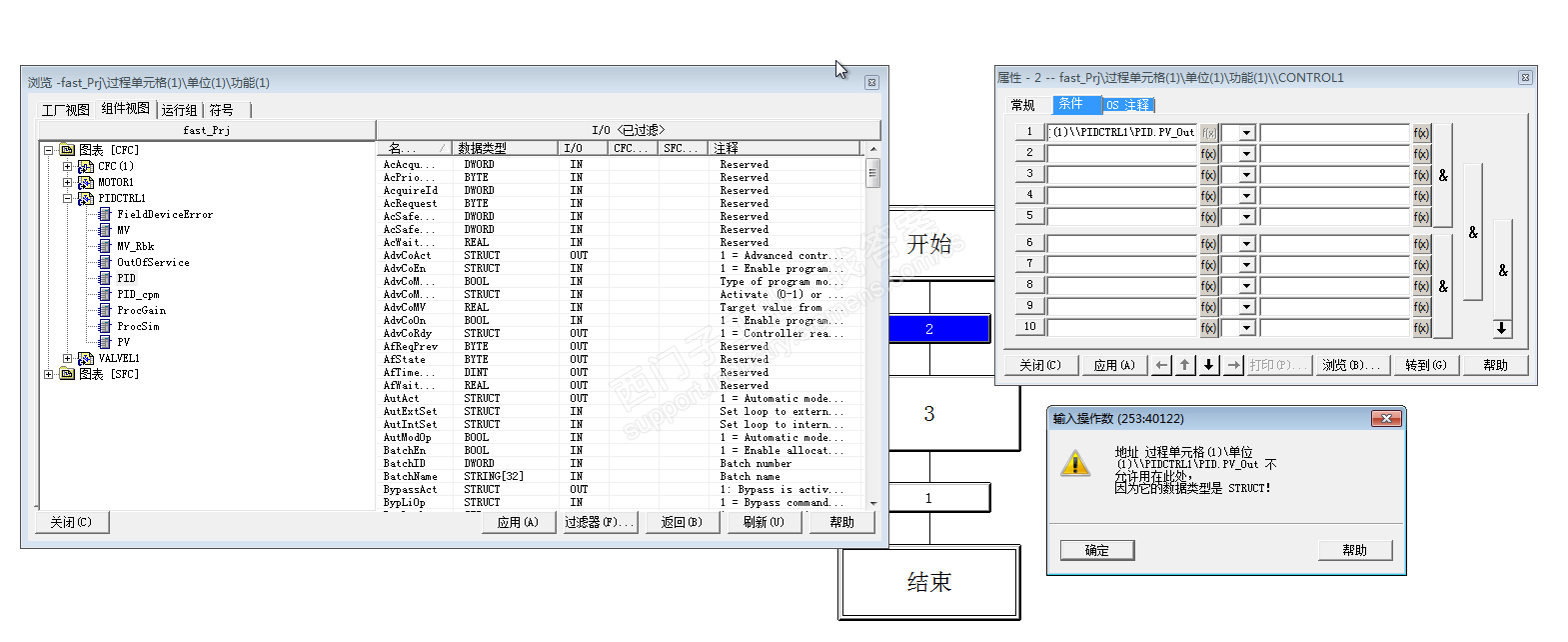Click condition row 2 second operand field
The image size is (1568, 642).
point(1334,153)
